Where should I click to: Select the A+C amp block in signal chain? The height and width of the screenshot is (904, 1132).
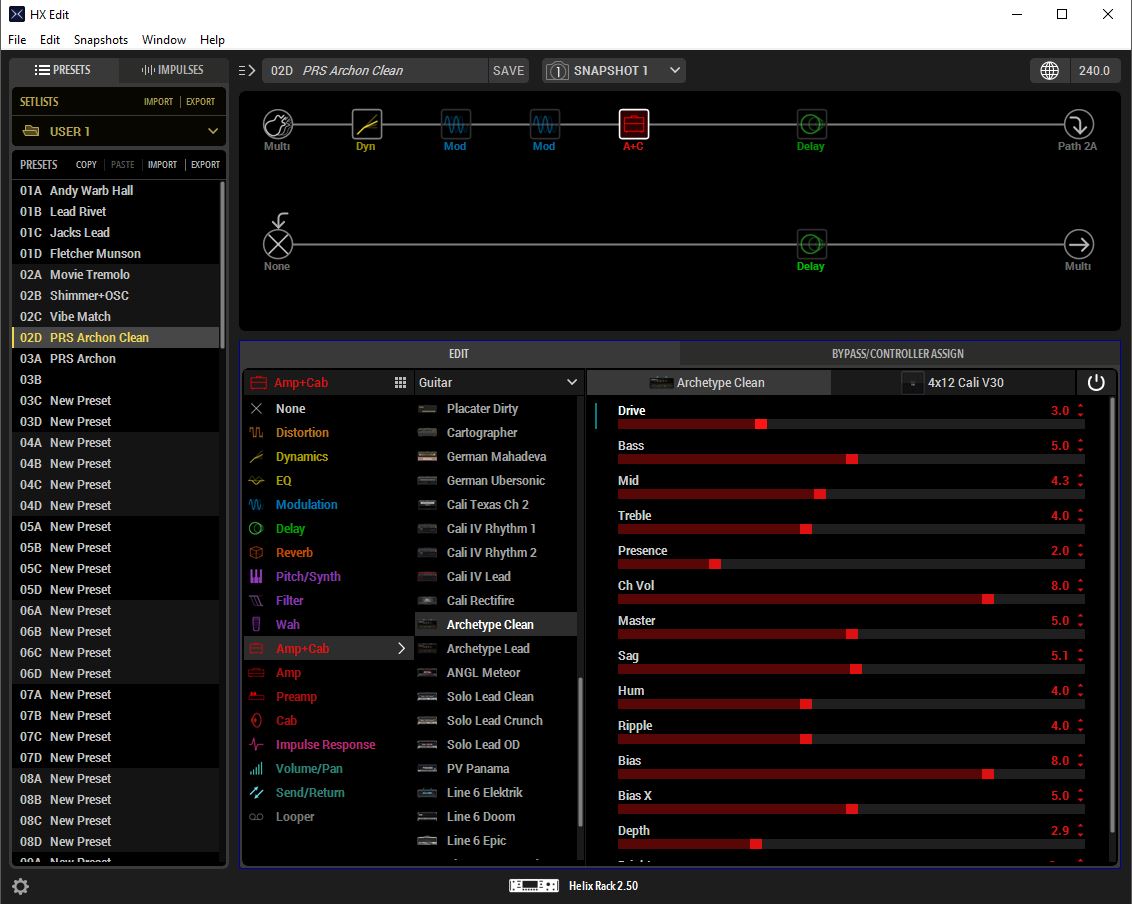click(x=633, y=124)
